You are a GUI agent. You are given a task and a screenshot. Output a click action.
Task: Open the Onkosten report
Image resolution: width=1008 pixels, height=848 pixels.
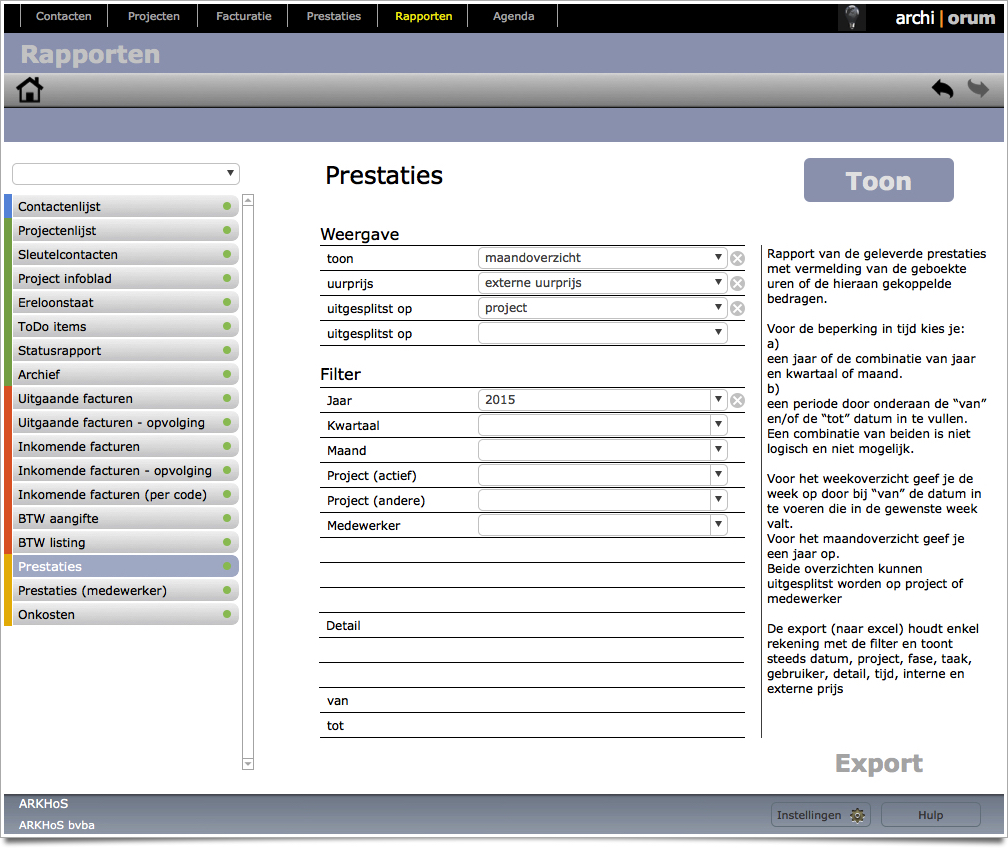[x=125, y=615]
